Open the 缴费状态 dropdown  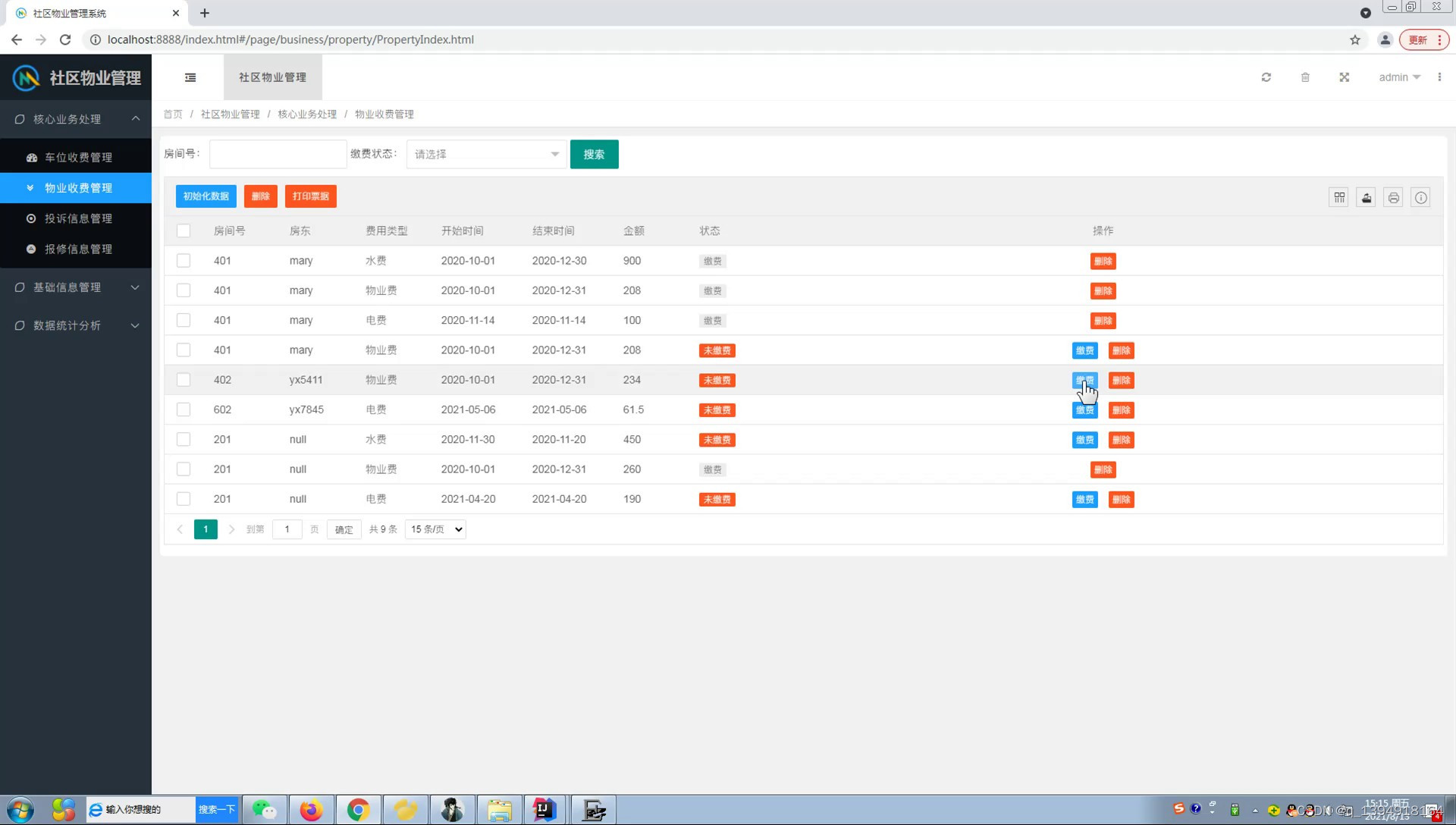(486, 154)
